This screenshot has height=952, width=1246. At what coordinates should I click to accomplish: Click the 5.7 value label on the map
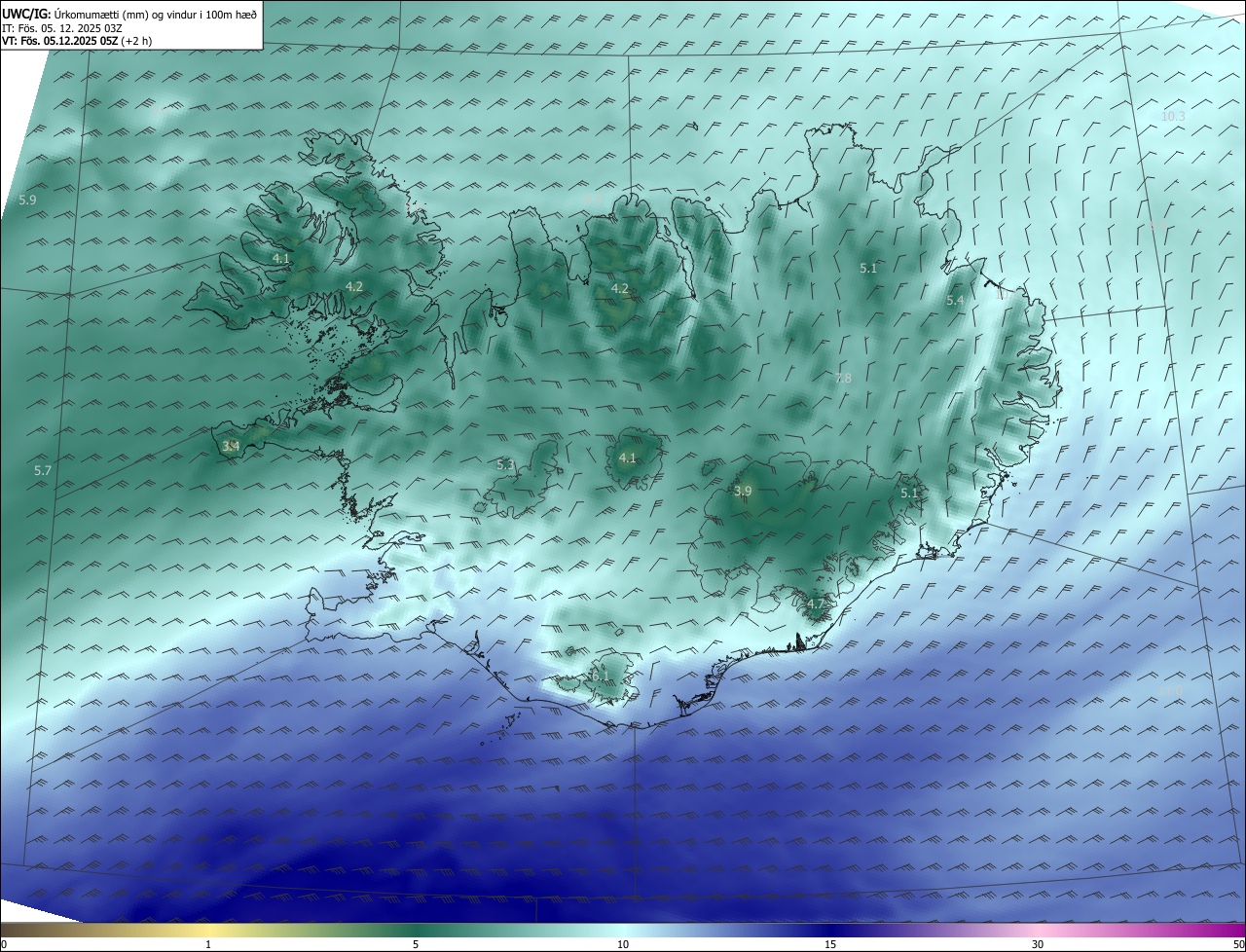pyautogui.click(x=43, y=470)
